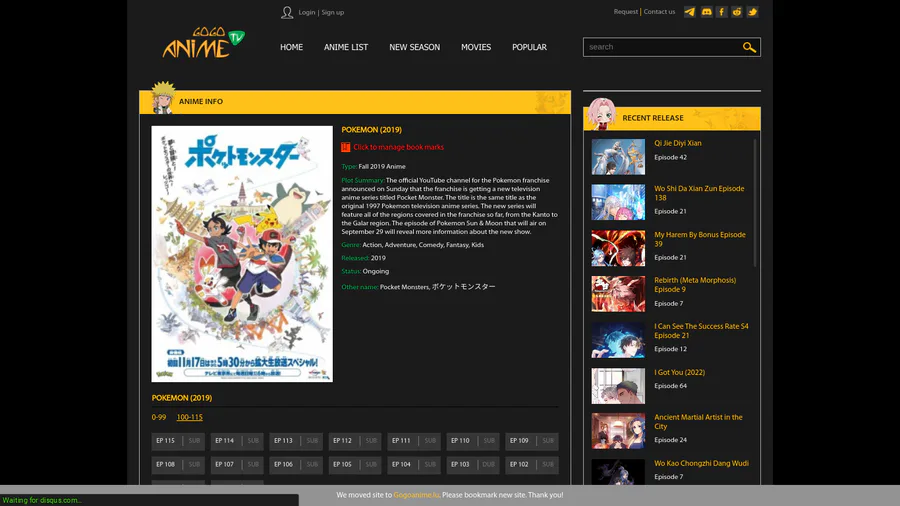Open the Telegram social icon

coord(689,11)
